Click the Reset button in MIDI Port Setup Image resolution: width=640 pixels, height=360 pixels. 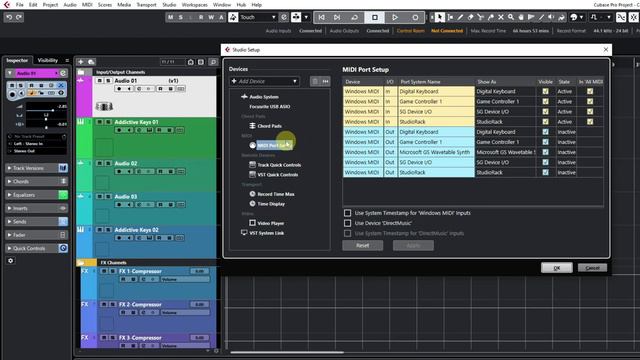point(362,245)
